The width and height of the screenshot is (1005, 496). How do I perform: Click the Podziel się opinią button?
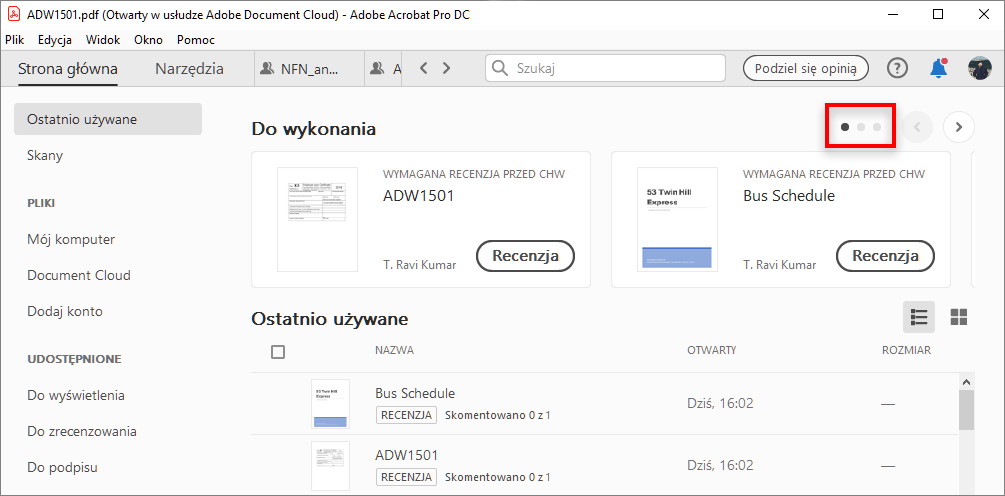coord(805,68)
